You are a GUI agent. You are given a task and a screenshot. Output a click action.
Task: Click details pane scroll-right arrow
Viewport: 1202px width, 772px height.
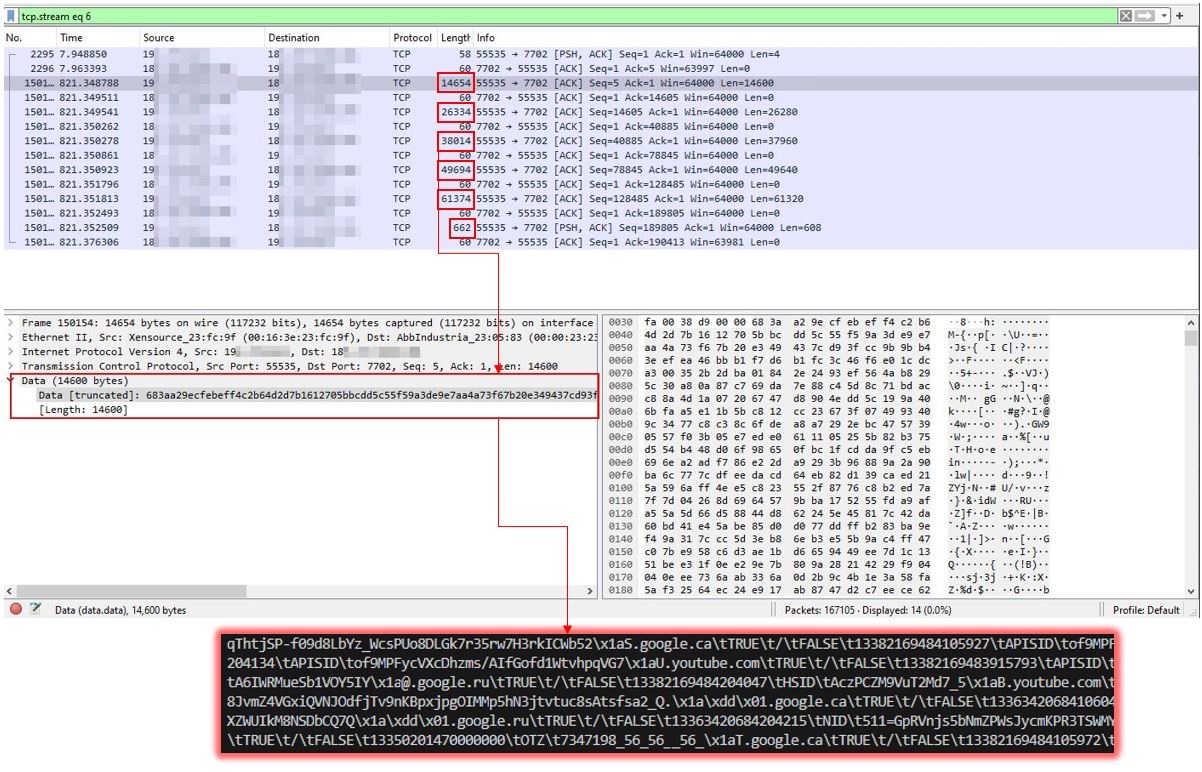coord(590,592)
